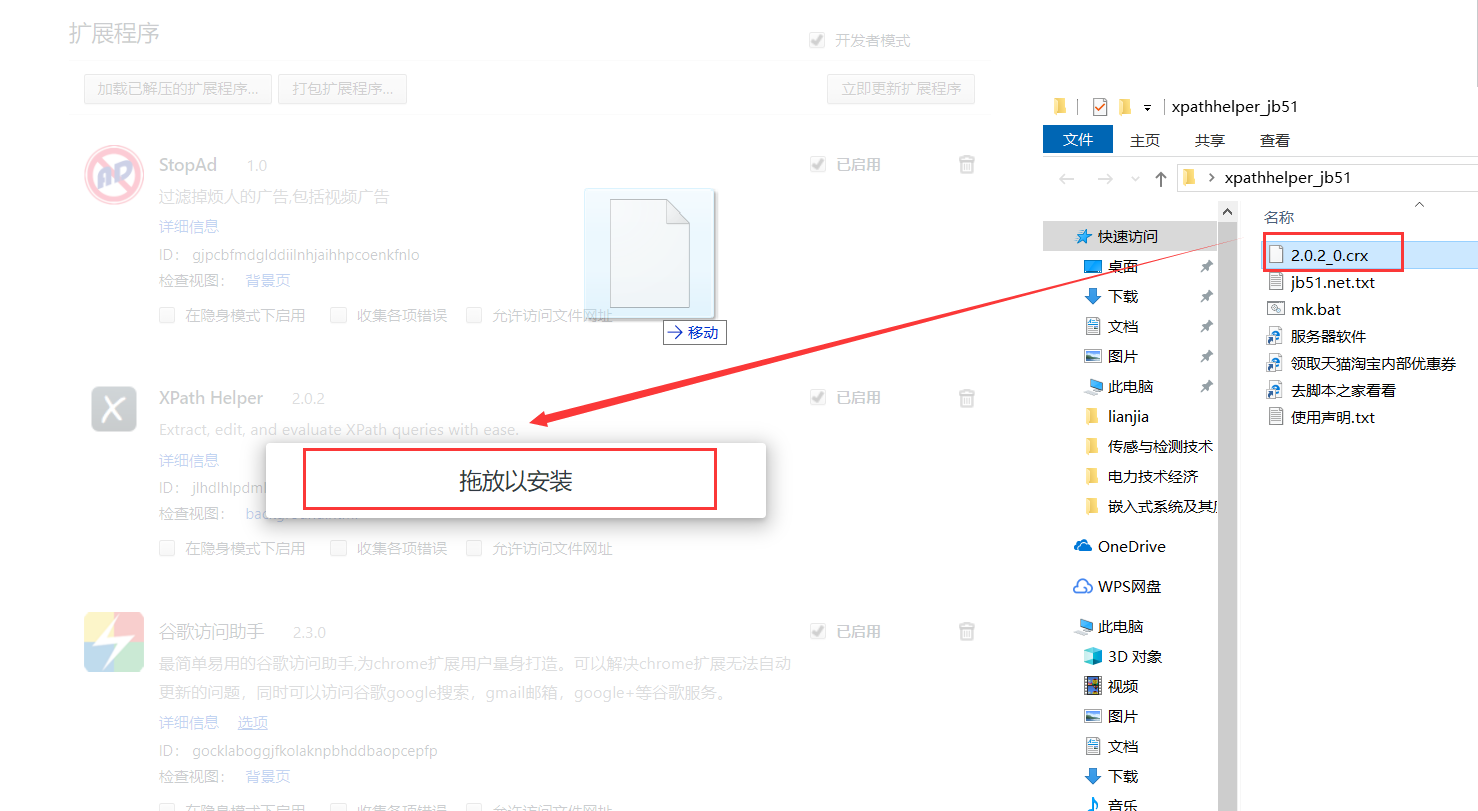Open lianjia folder in navigation pane
The width and height of the screenshot is (1478, 811).
[x=1128, y=416]
